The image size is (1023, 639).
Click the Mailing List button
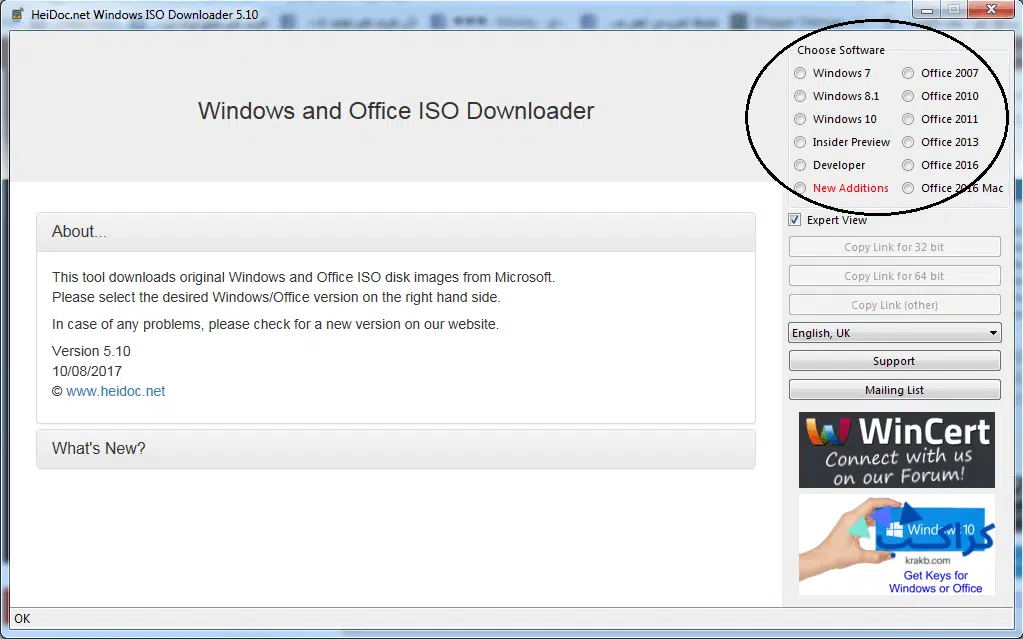click(x=894, y=390)
